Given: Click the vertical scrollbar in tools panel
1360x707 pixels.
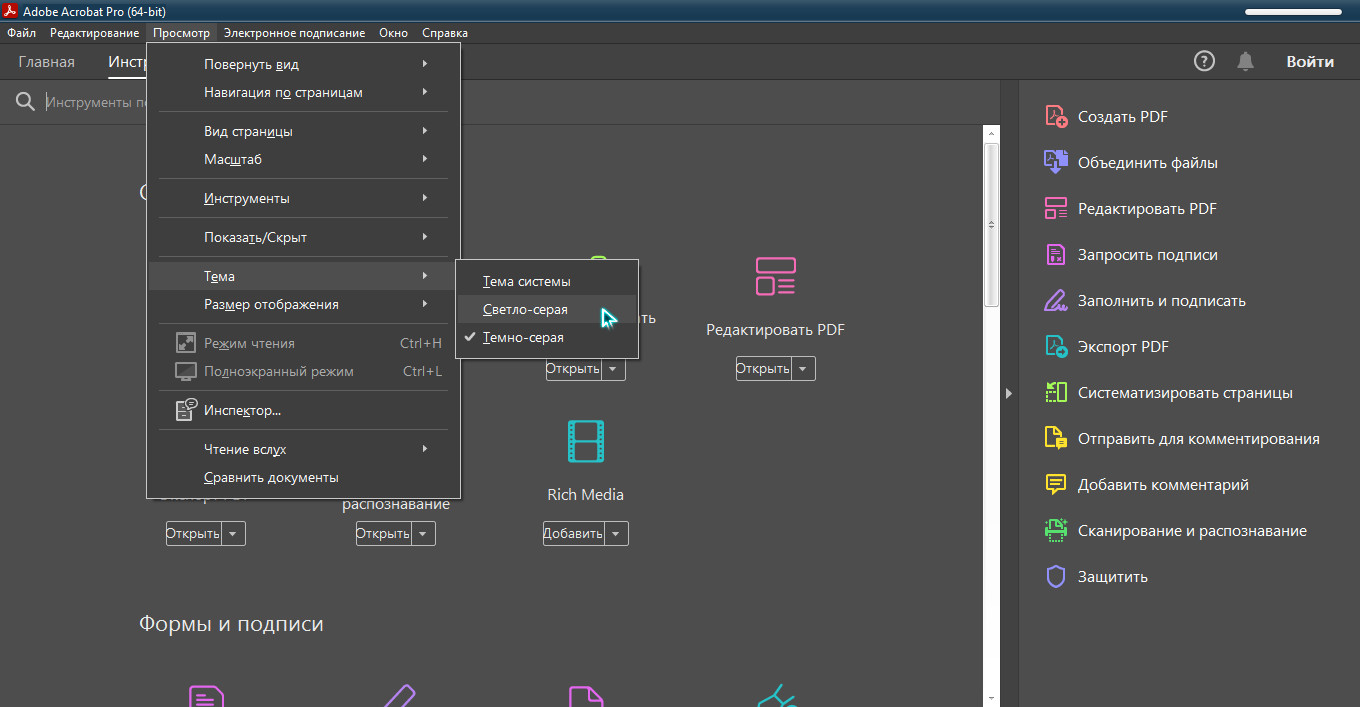Looking at the screenshot, I should pyautogui.click(x=991, y=224).
